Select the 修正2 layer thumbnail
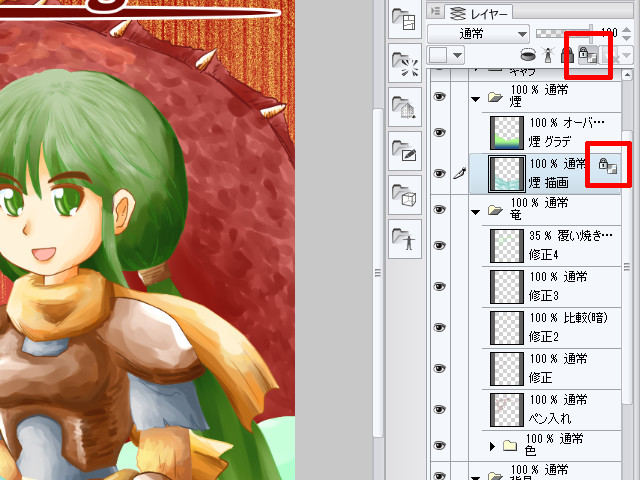Viewport: 640px width, 480px height. (x=507, y=328)
